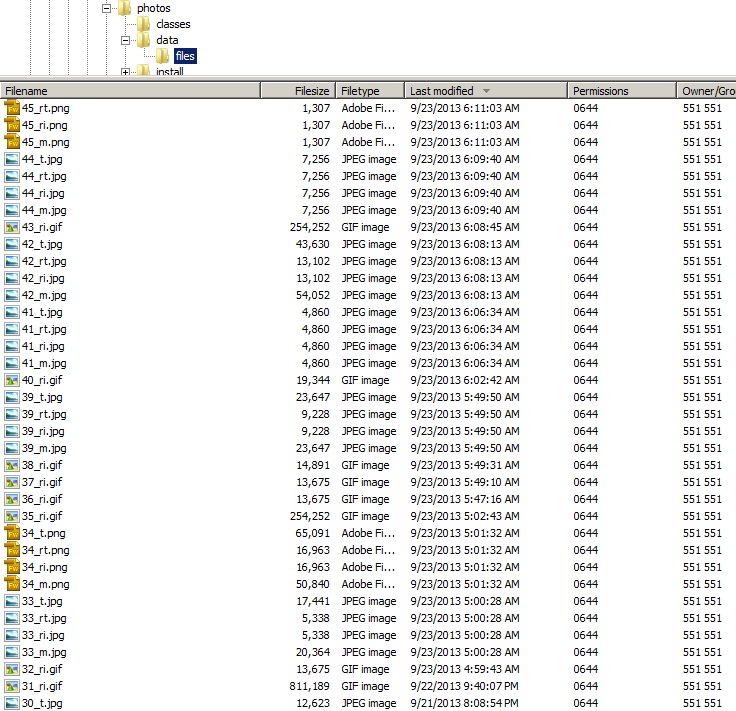The height and width of the screenshot is (711, 736).
Task: Click the JPEG icon next to 44_t.jpg
Action: [x=12, y=159]
